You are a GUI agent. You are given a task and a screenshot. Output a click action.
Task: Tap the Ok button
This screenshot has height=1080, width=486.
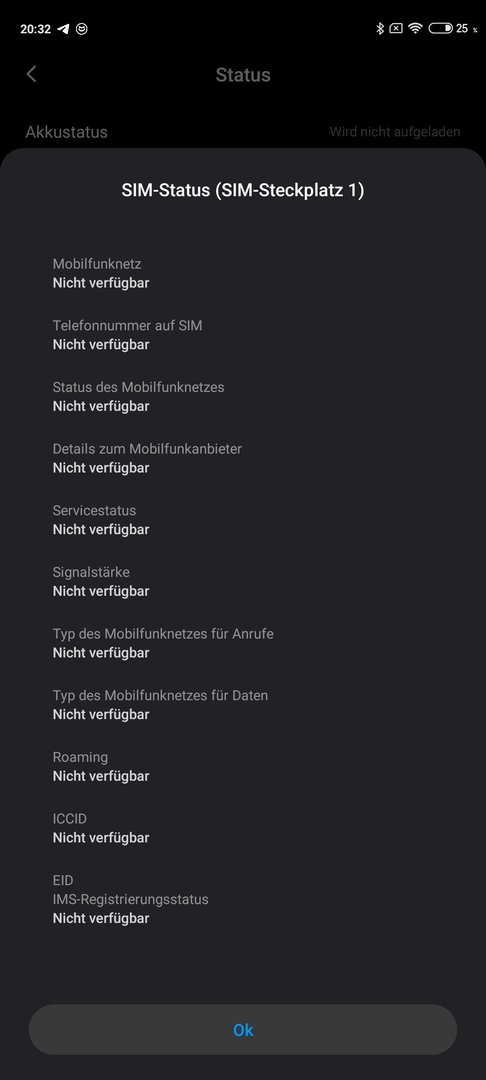243,1030
